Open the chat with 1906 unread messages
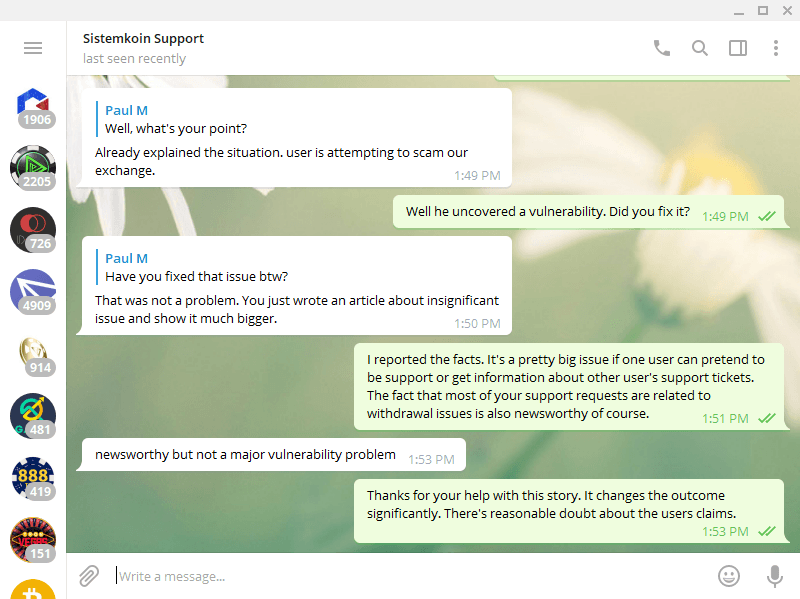 coord(33,106)
